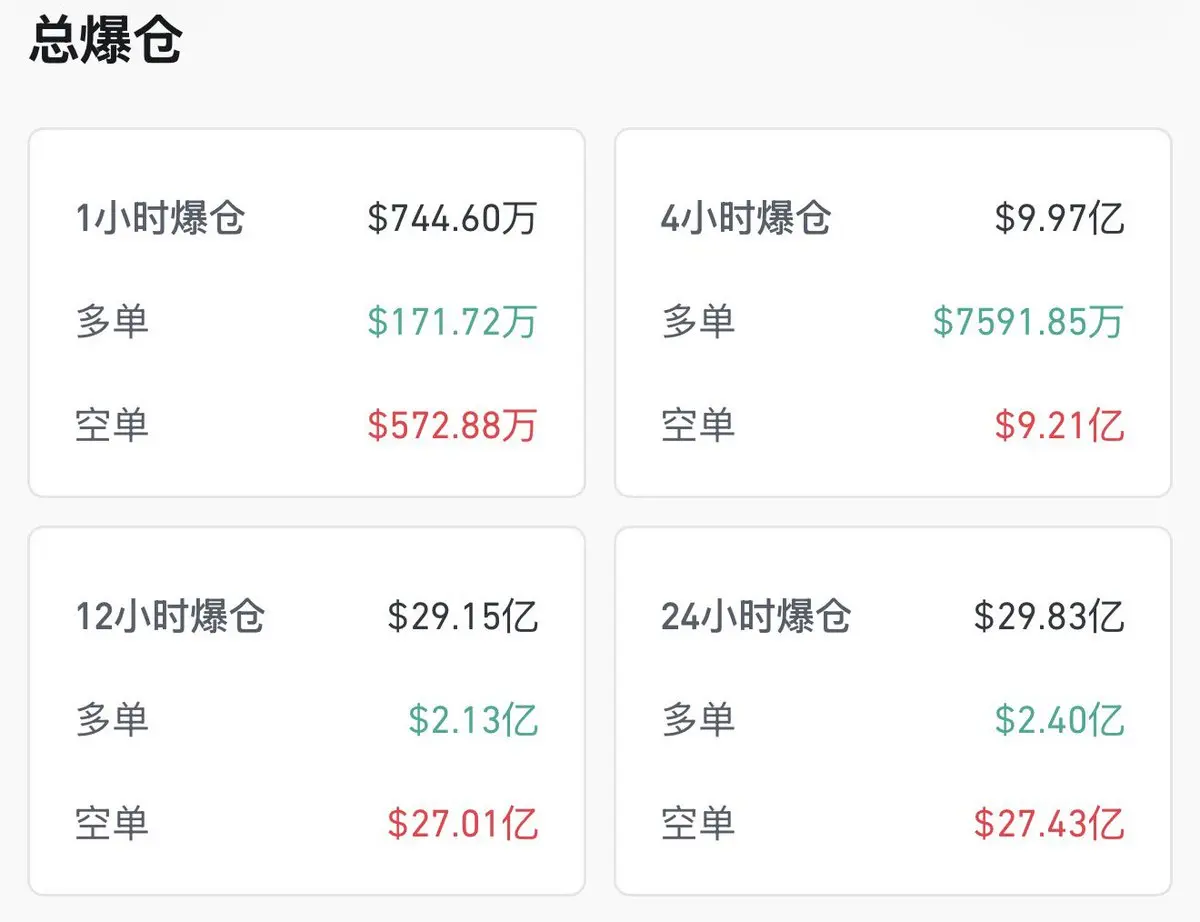Click the $2.13亿 long liquidations value
Viewport: 1200px width, 922px height.
coord(473,719)
